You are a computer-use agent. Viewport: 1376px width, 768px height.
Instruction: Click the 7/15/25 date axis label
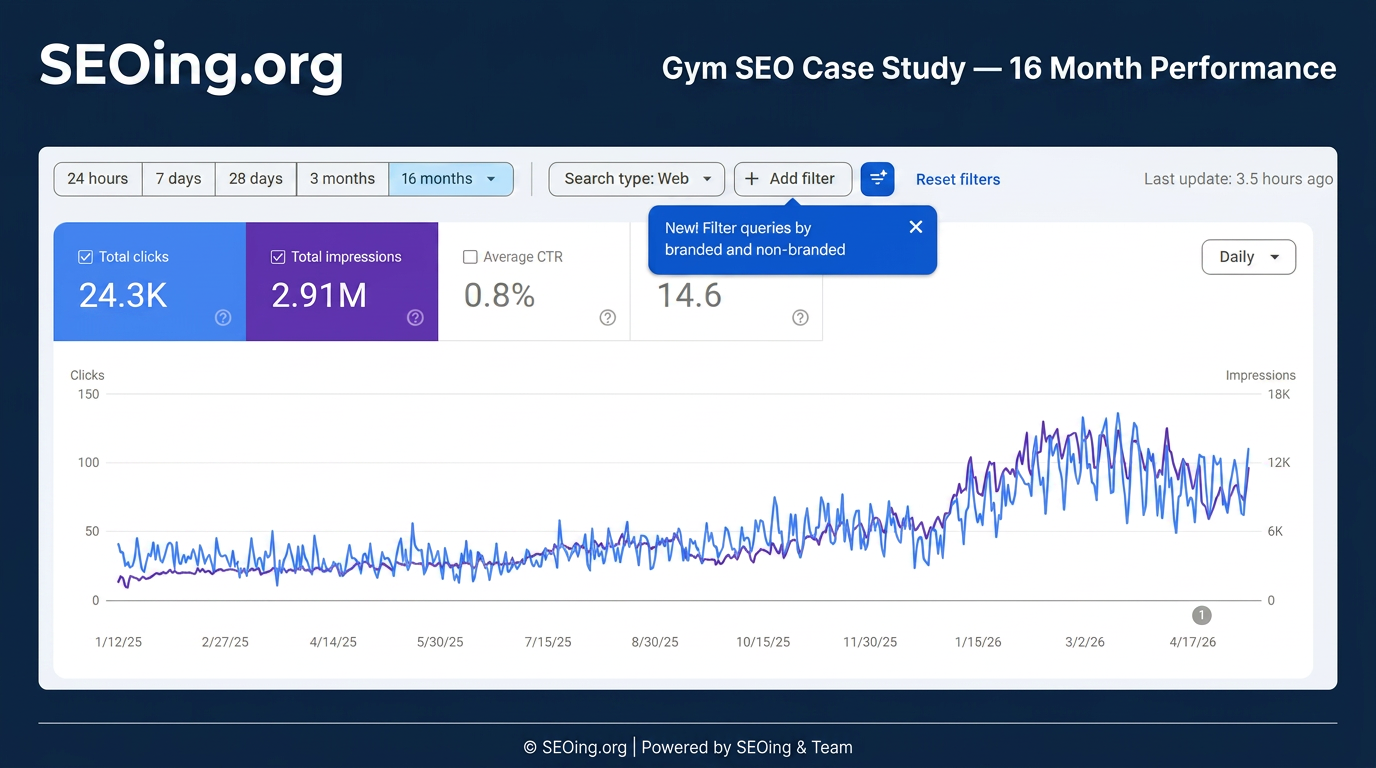(547, 642)
